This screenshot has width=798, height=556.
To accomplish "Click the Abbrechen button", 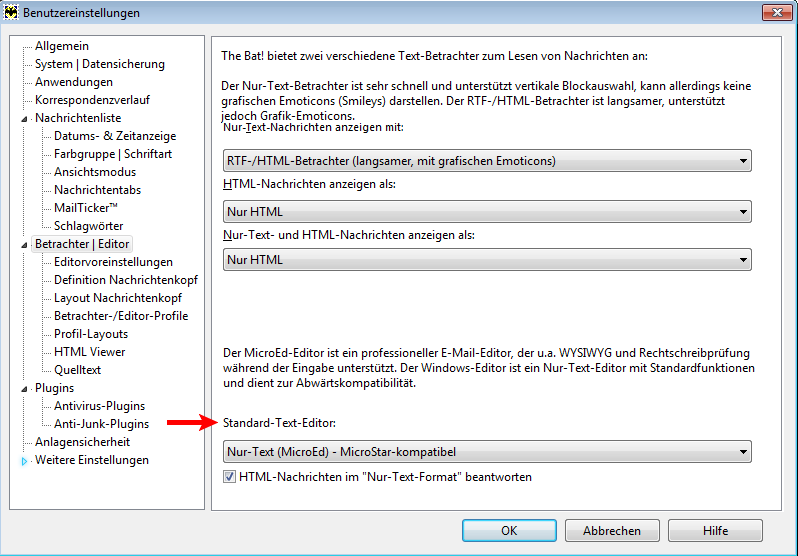I will click(x=612, y=531).
